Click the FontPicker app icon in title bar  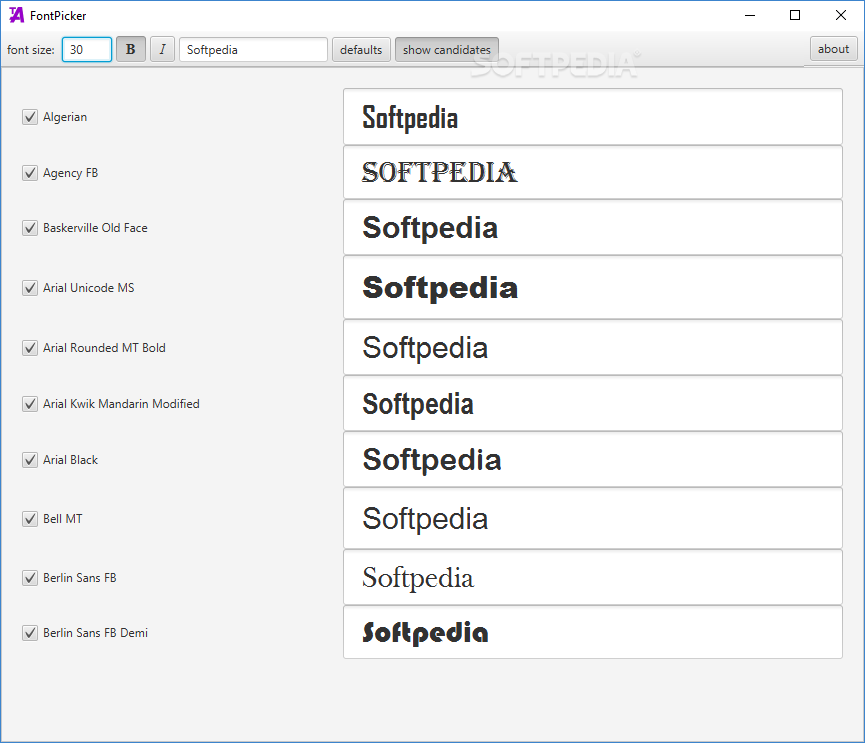tap(17, 15)
